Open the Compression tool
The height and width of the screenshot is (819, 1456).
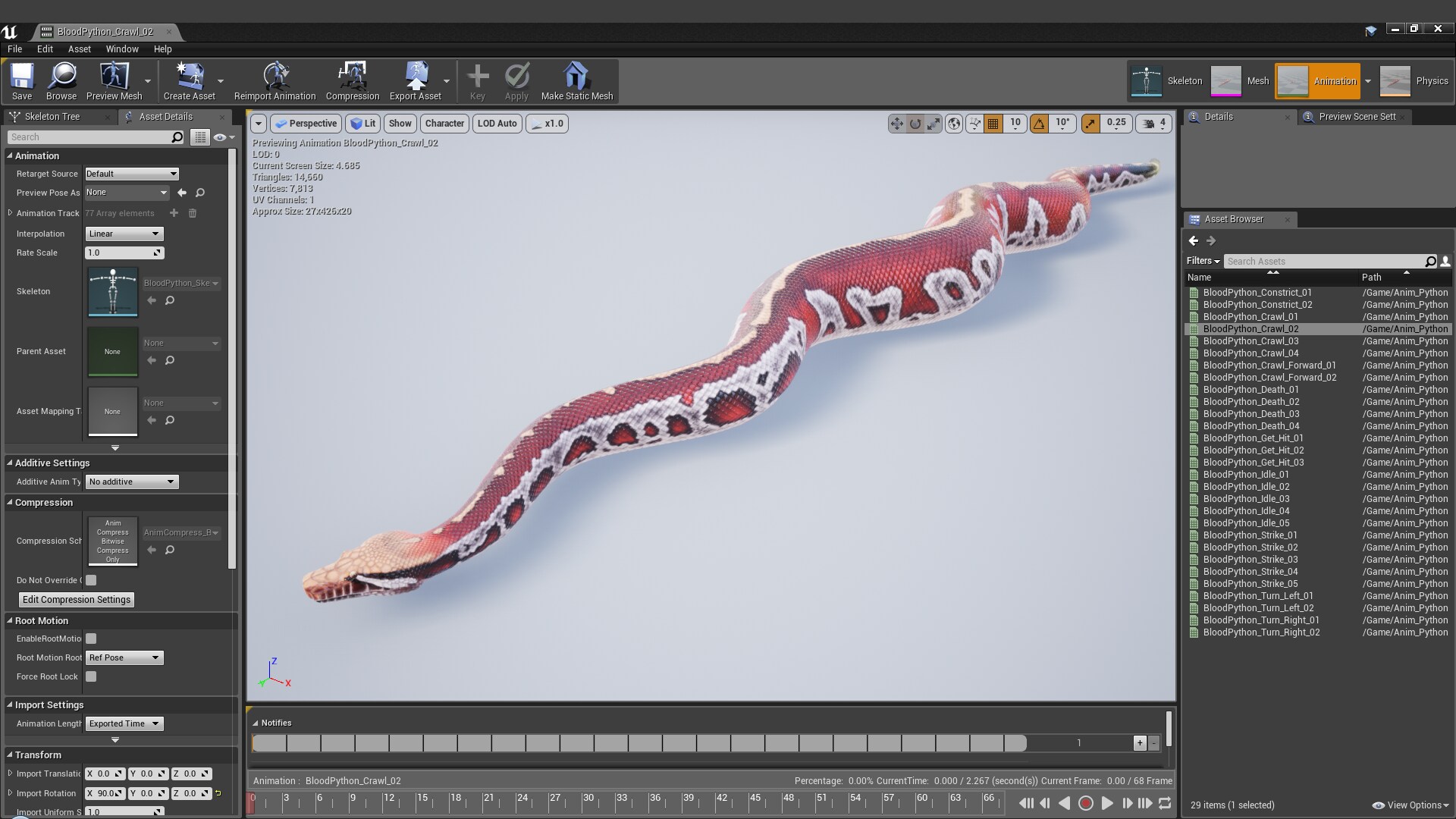coord(351,81)
